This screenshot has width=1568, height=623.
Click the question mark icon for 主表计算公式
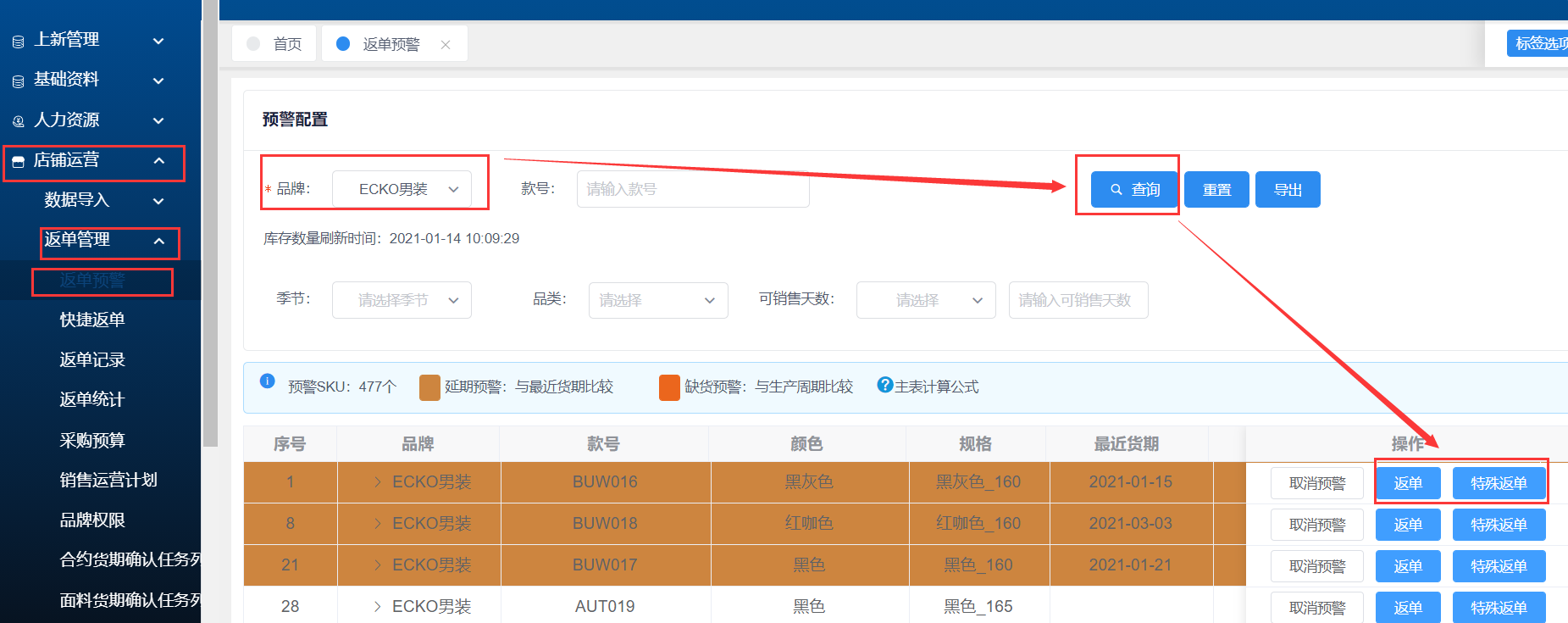click(885, 385)
